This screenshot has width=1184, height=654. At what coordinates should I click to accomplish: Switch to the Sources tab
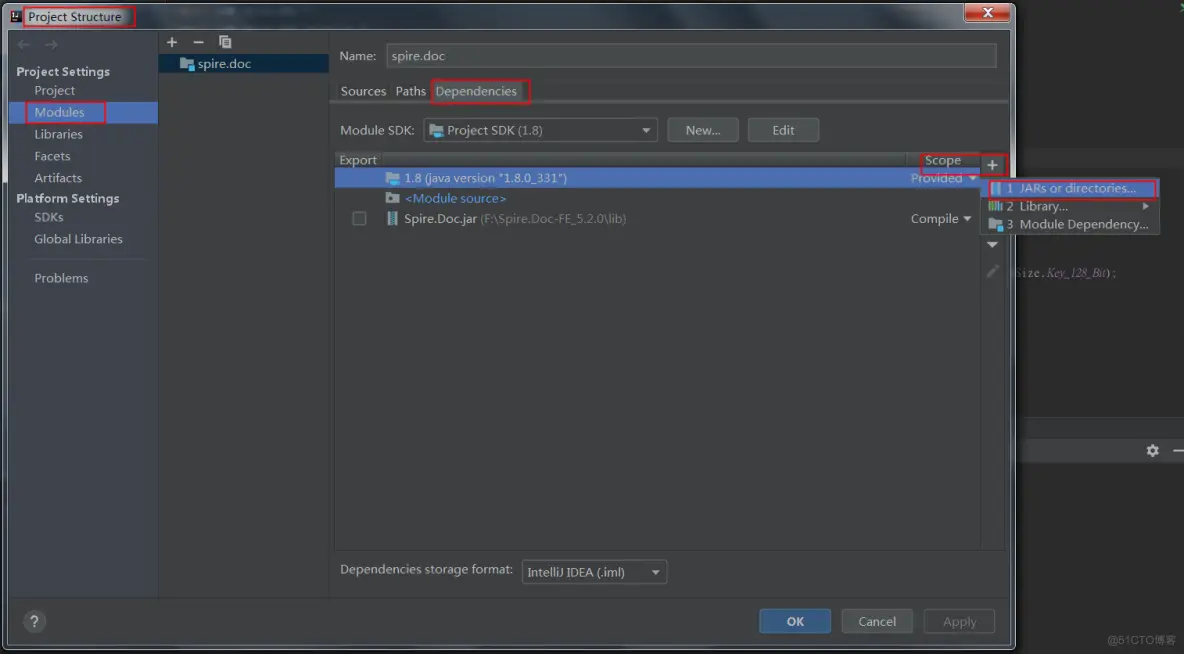[363, 91]
